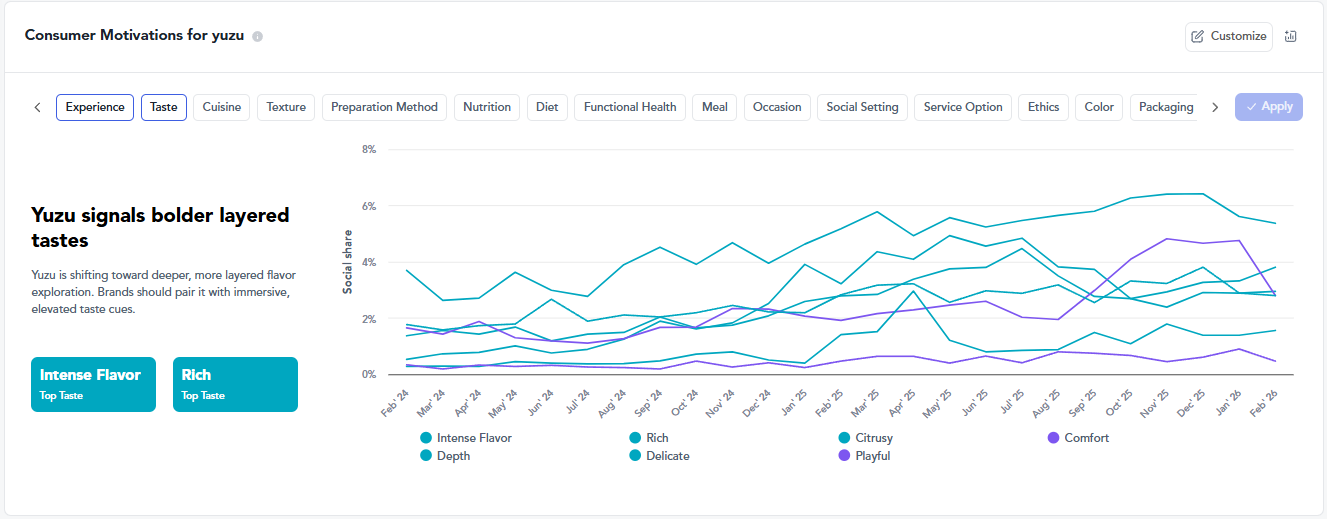Toggle the Taste category chip
1327x519 pixels.
[x=164, y=107]
